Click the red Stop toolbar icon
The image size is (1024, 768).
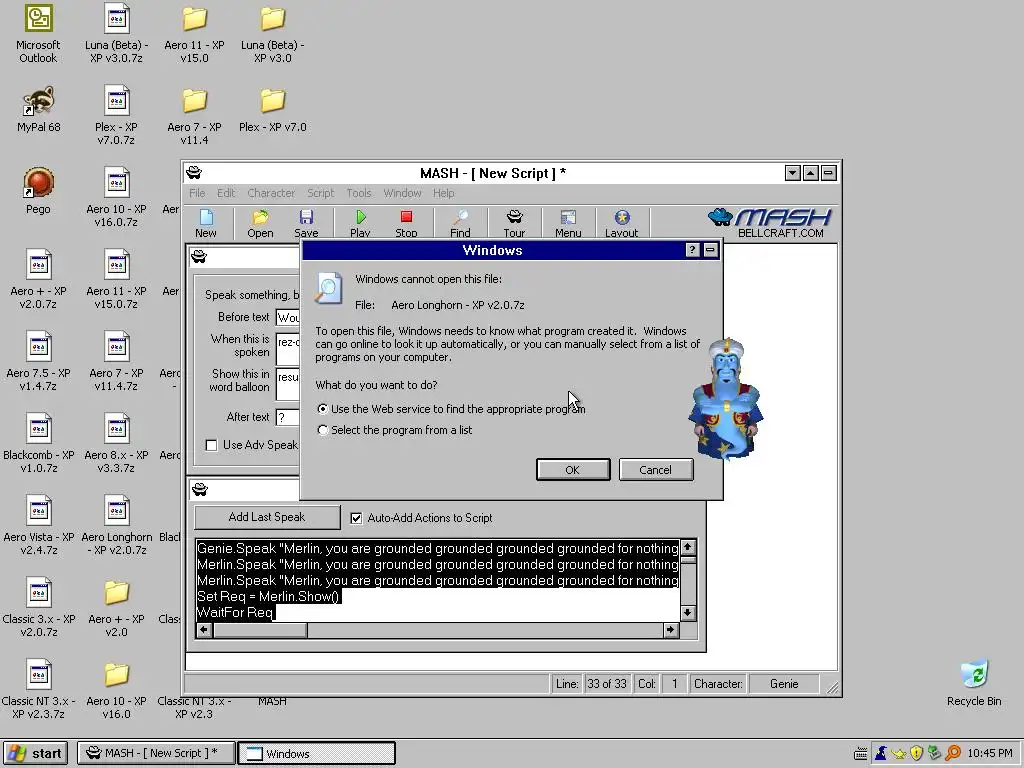(x=406, y=223)
